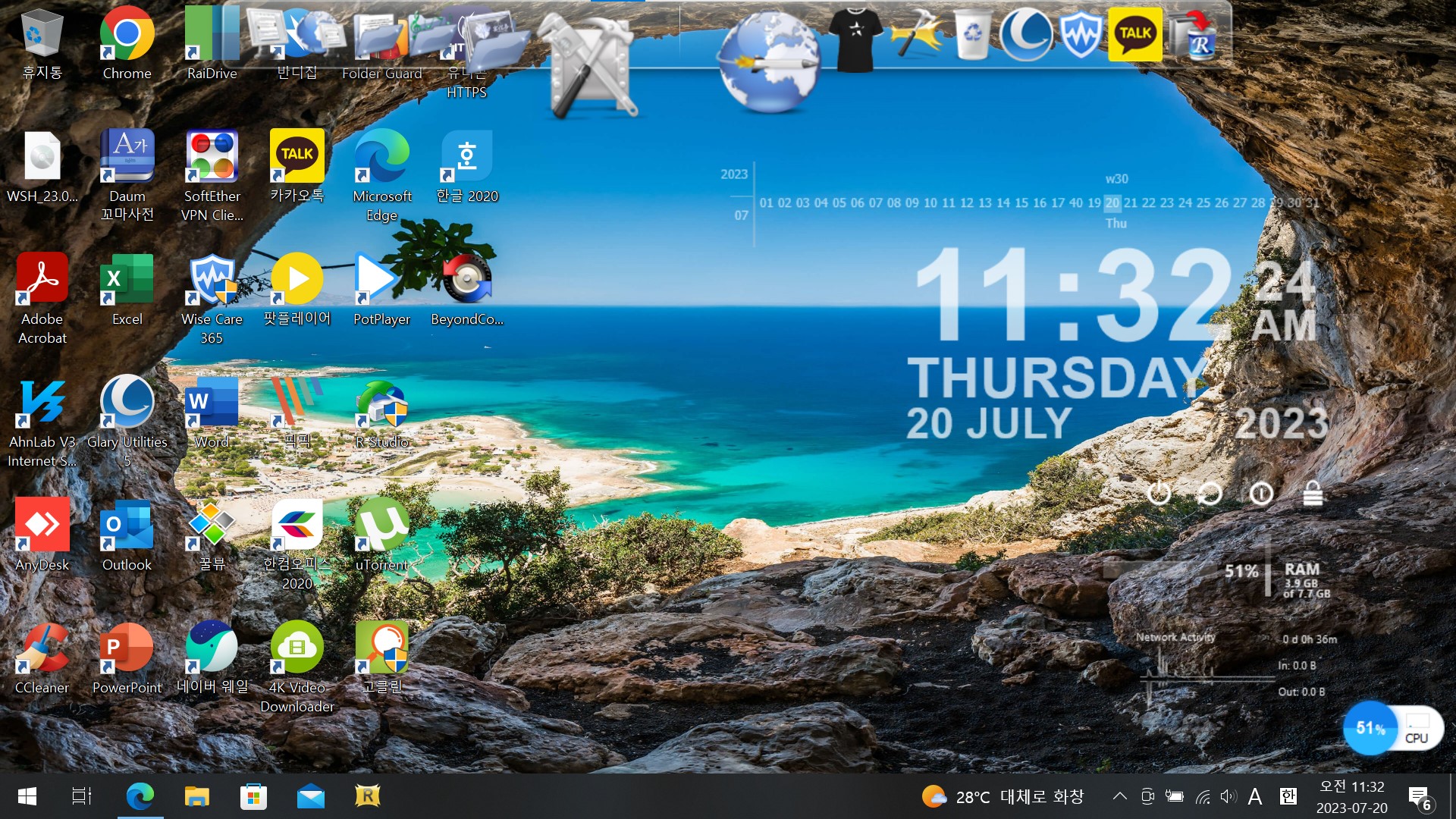The width and height of the screenshot is (1456, 819).
Task: Open BeyondCompare shortcut icon
Action: (466, 279)
